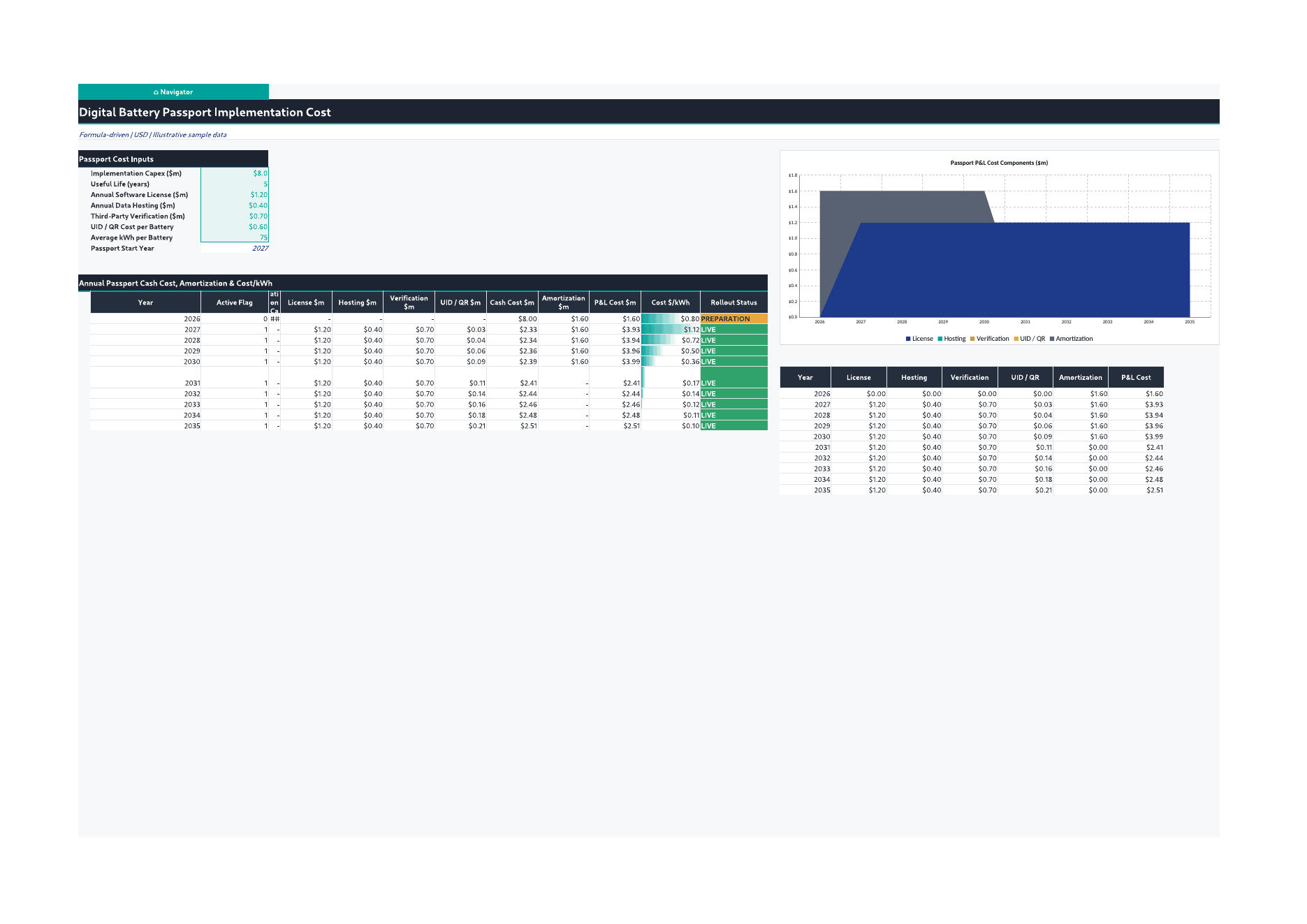Select the $1.12 cost per kWh data bar cell
Screen dimensions: 1307x924
[x=671, y=330]
